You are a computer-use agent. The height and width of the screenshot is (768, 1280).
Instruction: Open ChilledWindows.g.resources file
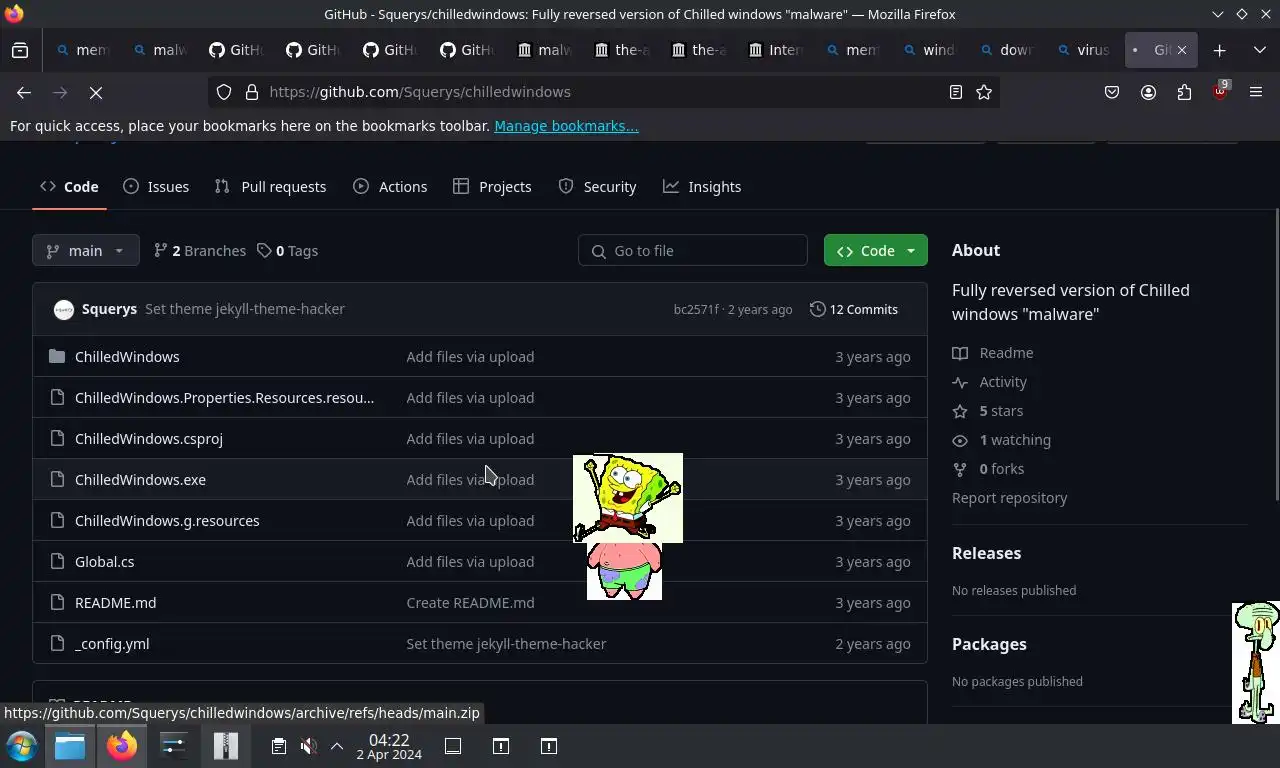[167, 520]
